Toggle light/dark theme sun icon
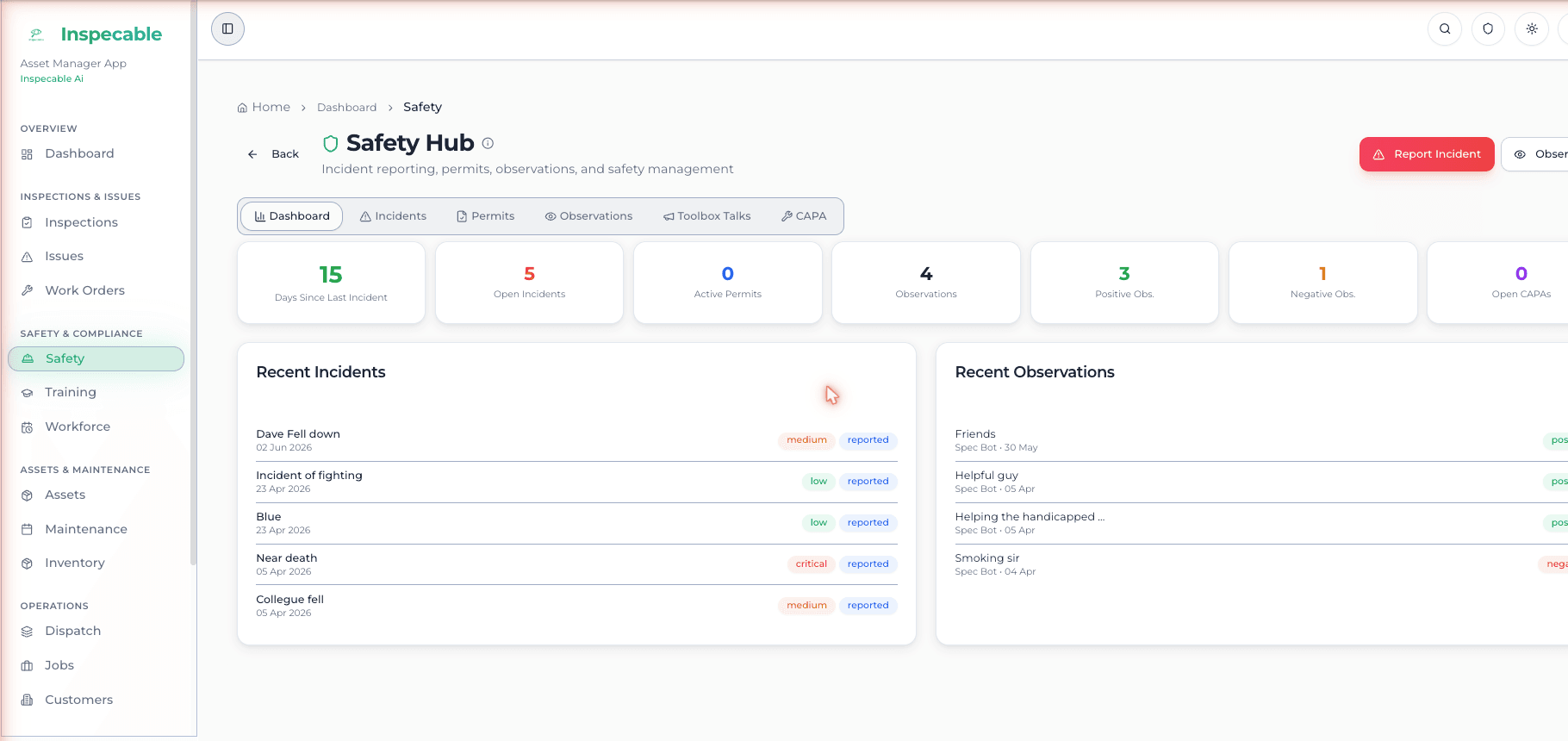Image resolution: width=1568 pixels, height=741 pixels. [x=1532, y=29]
